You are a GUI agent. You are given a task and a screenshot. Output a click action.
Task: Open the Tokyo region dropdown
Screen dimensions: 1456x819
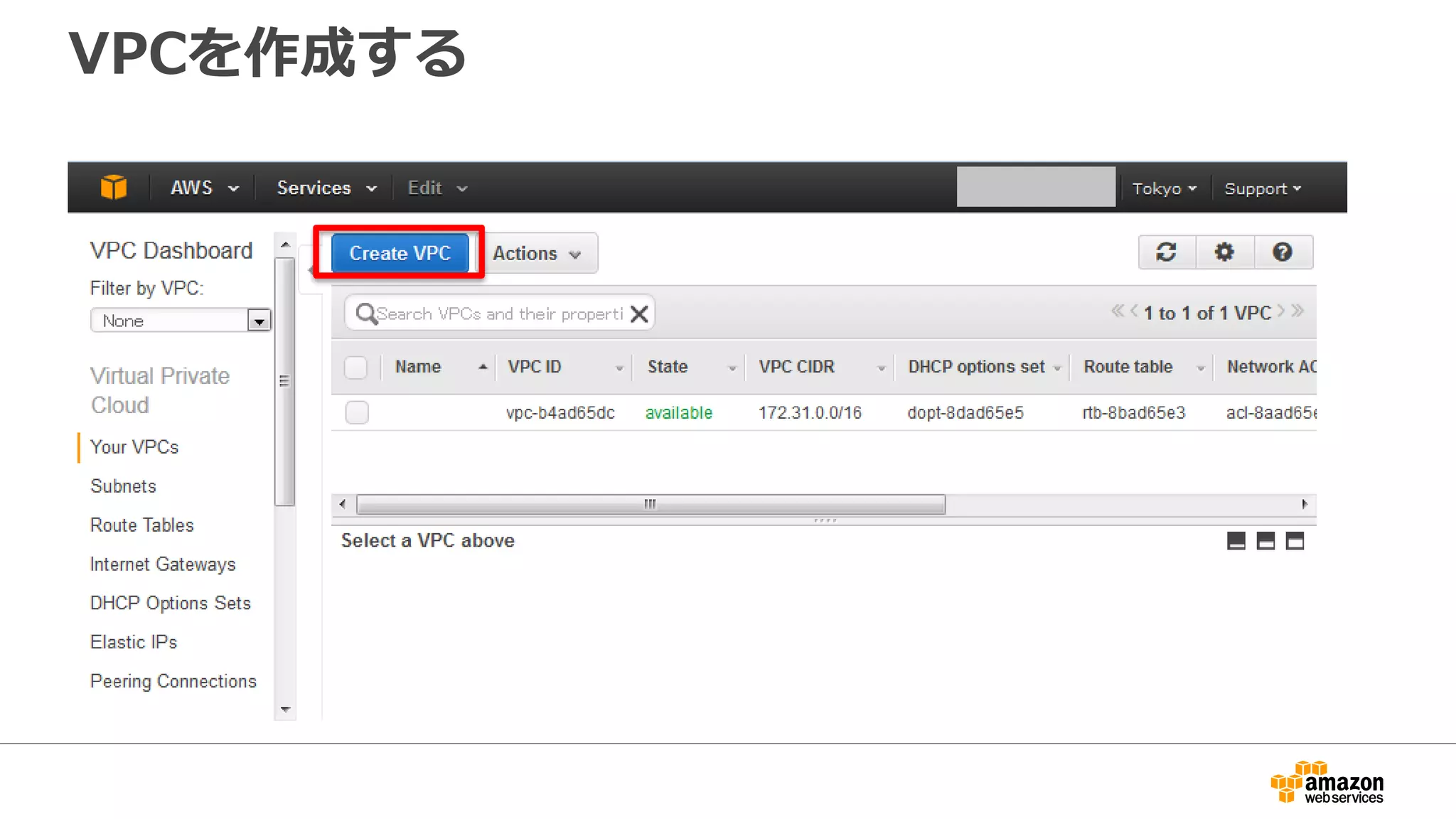[1164, 188]
